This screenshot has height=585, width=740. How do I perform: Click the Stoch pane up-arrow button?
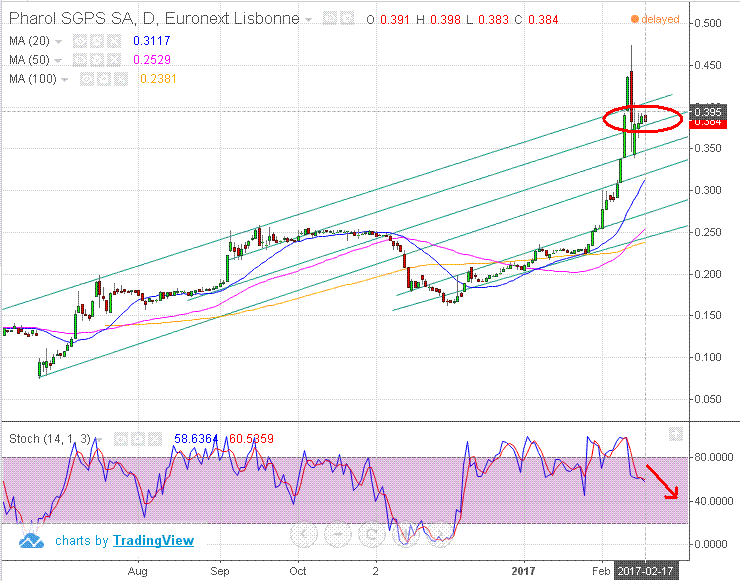click(x=676, y=434)
